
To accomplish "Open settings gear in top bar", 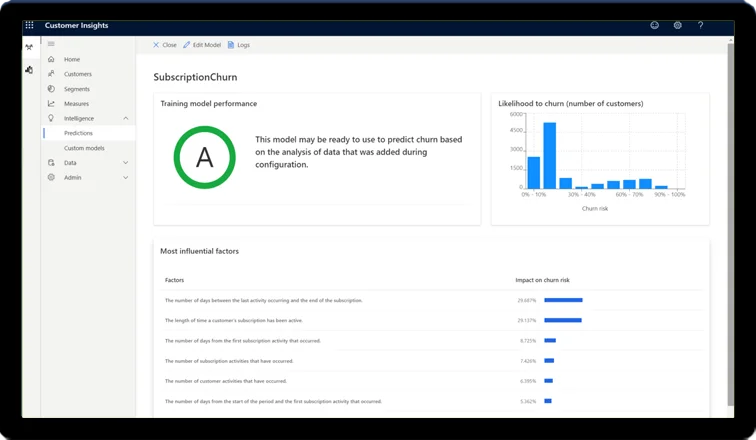I will [677, 25].
